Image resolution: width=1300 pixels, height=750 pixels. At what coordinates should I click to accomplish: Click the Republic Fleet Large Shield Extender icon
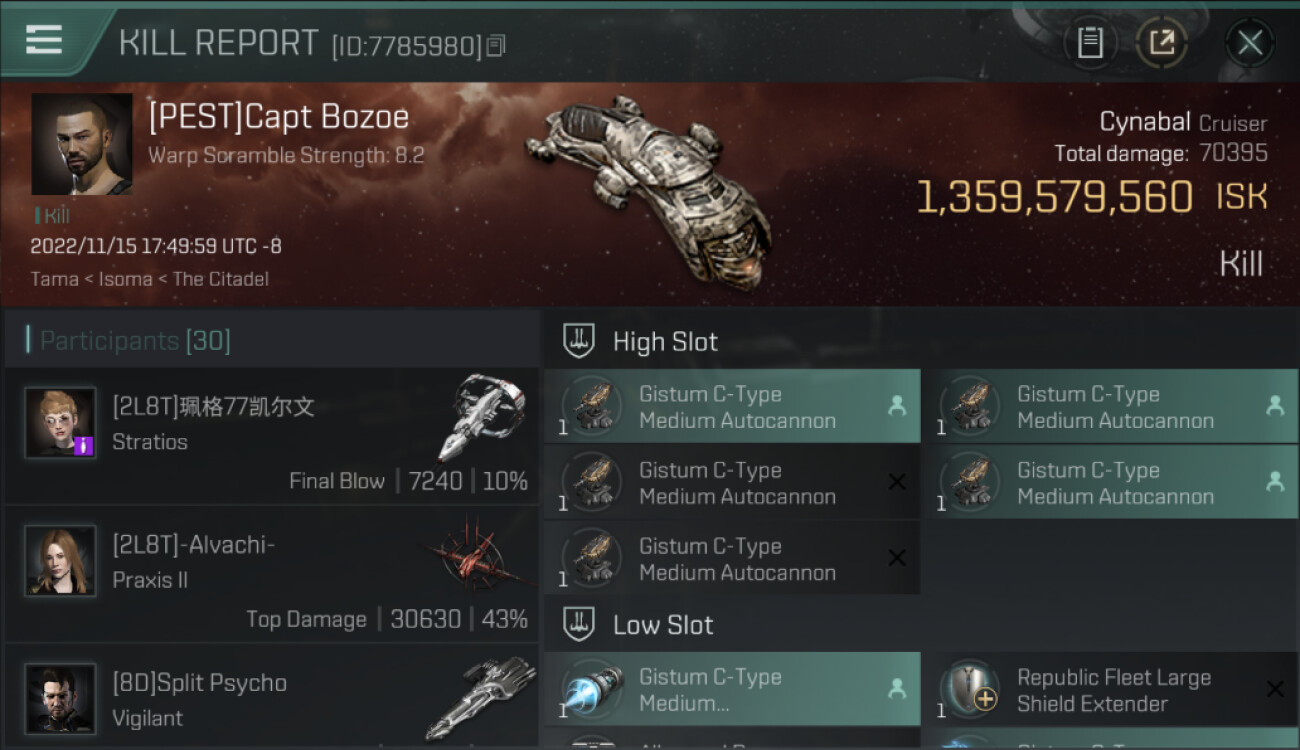(x=970, y=690)
